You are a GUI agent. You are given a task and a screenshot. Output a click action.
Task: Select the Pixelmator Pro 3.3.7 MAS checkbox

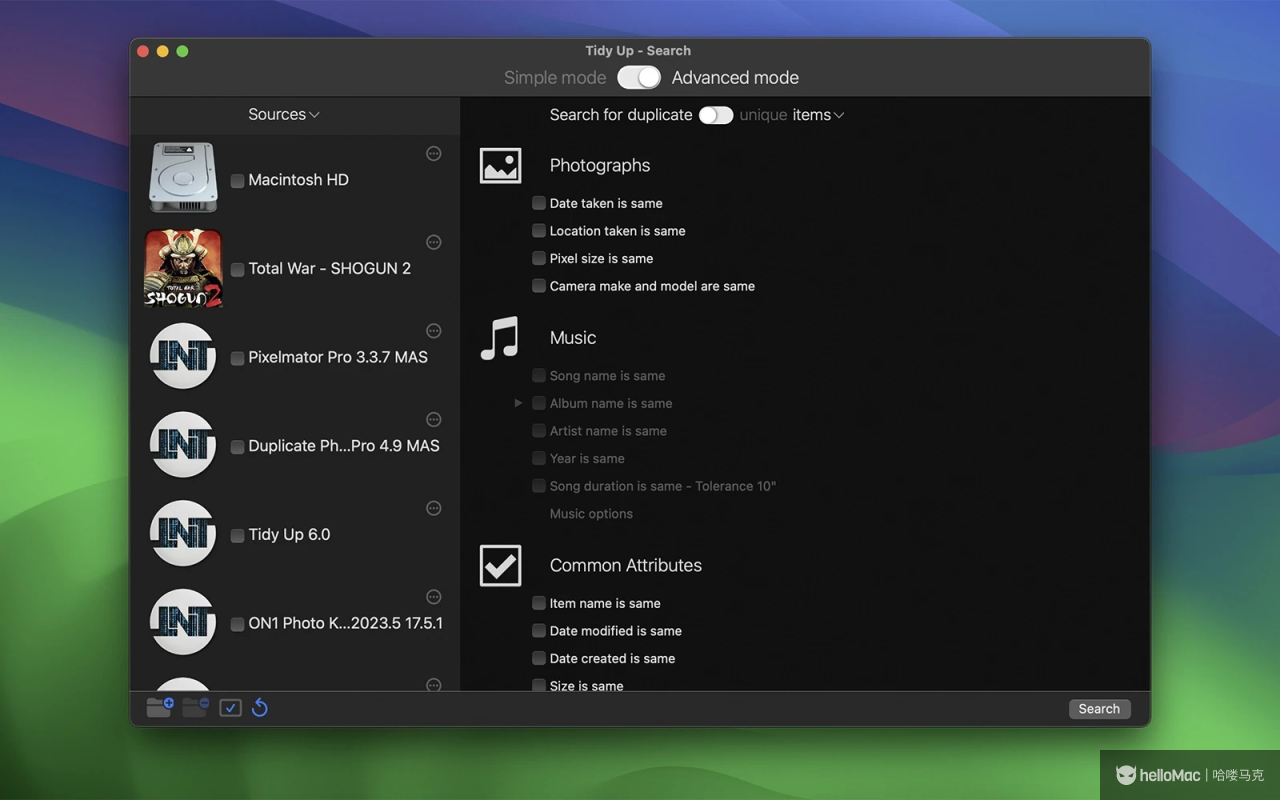[x=237, y=358]
